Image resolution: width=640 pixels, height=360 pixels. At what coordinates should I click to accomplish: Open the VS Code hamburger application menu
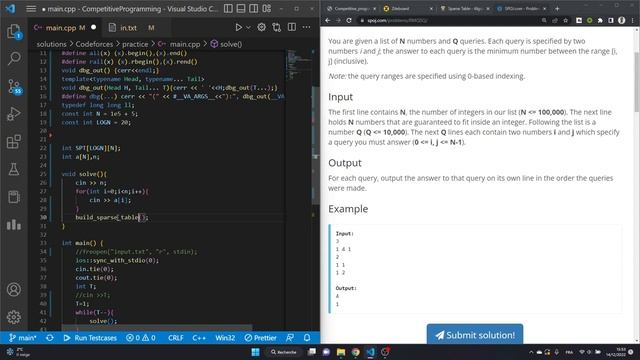(31, 9)
